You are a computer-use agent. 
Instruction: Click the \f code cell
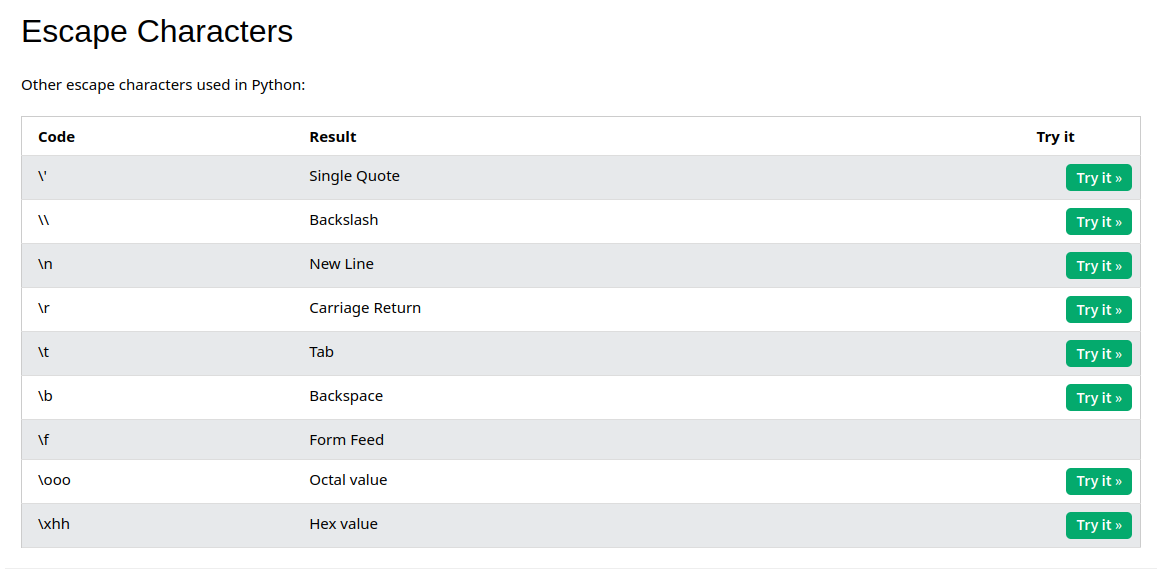pyautogui.click(x=44, y=440)
